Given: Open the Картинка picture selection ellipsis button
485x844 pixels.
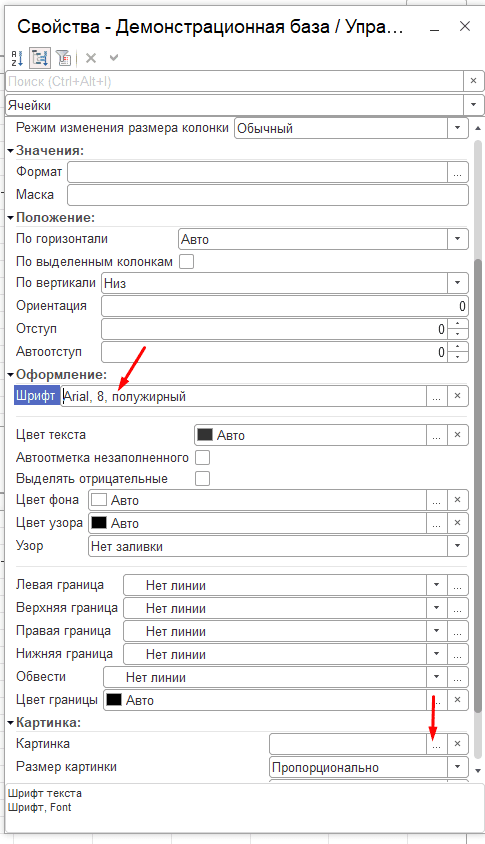Looking at the screenshot, I should (x=437, y=744).
